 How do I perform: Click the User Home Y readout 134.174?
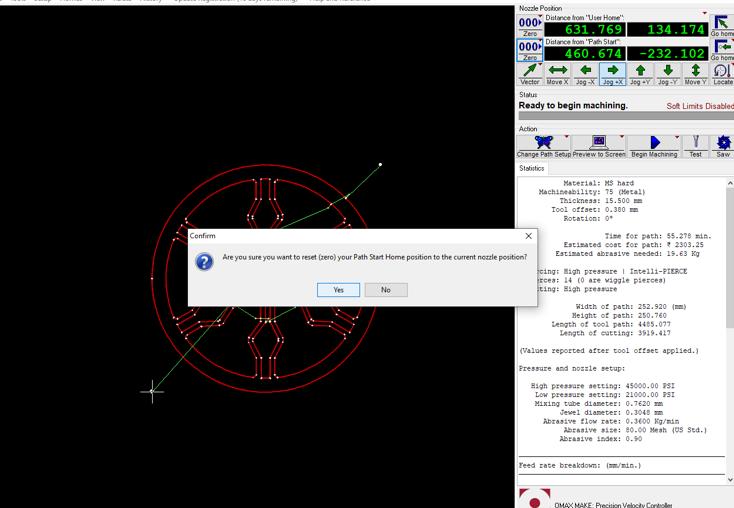click(667, 29)
